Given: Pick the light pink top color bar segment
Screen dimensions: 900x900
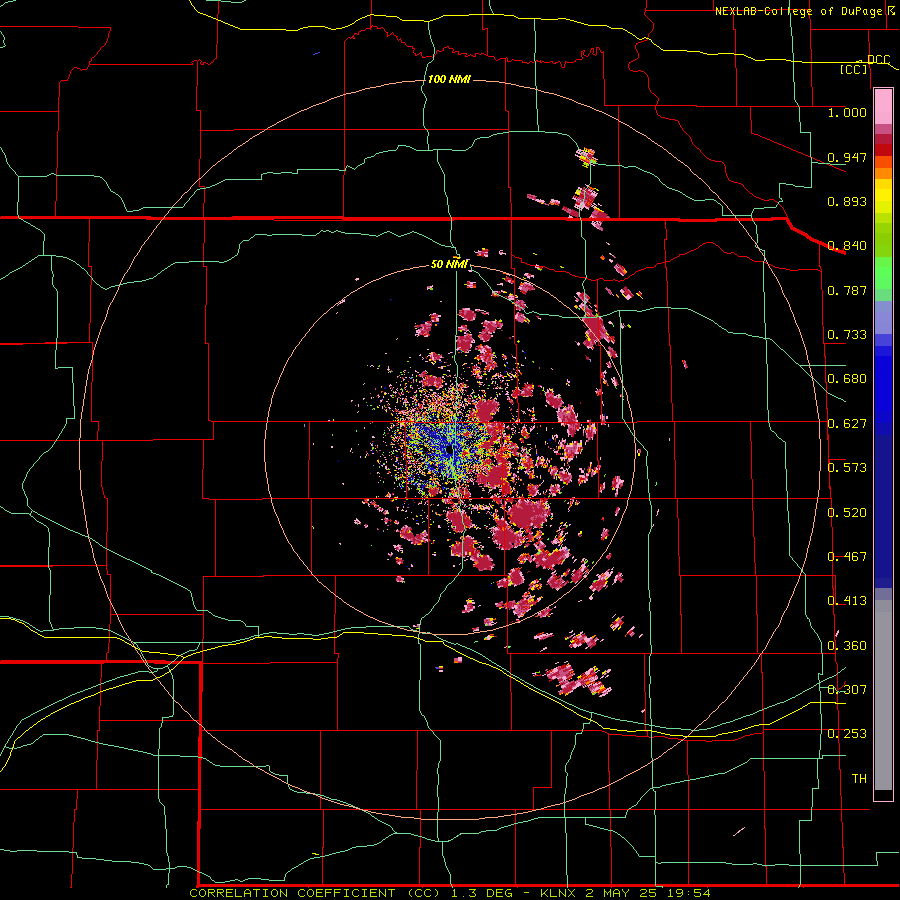Looking at the screenshot, I should 883,106.
